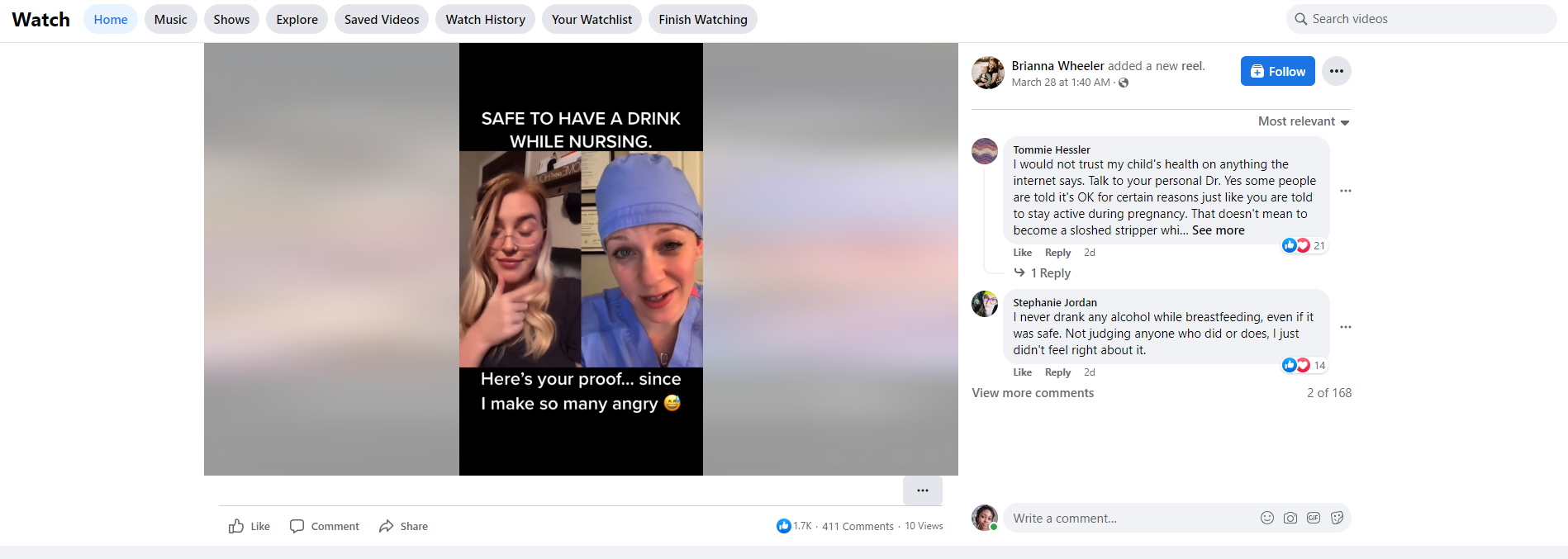Play the reel video
The image size is (1568, 559).
[x=581, y=259]
